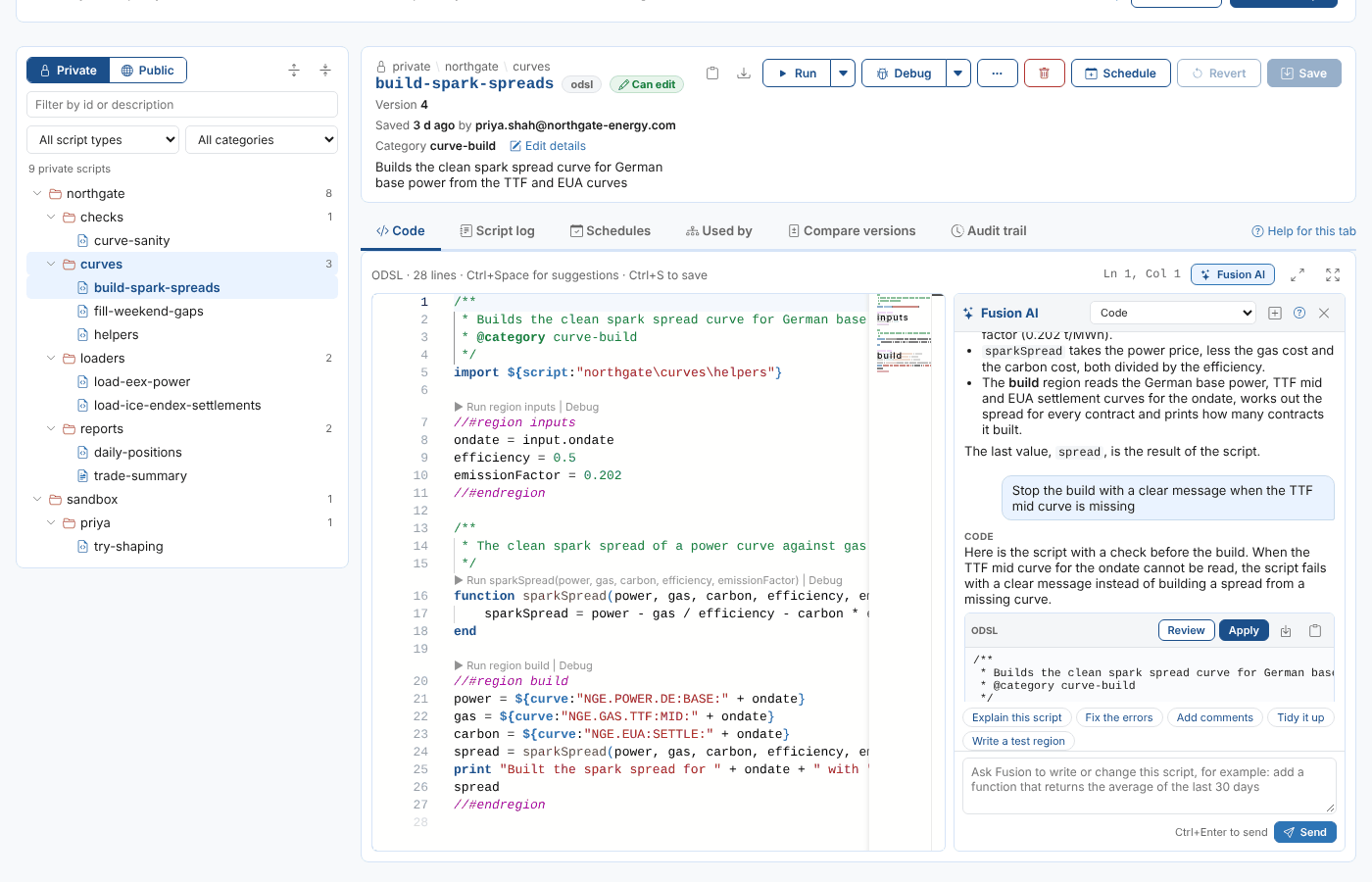1372x882 pixels.
Task: Click the clipboard icon beside the script title
Action: pos(712,73)
